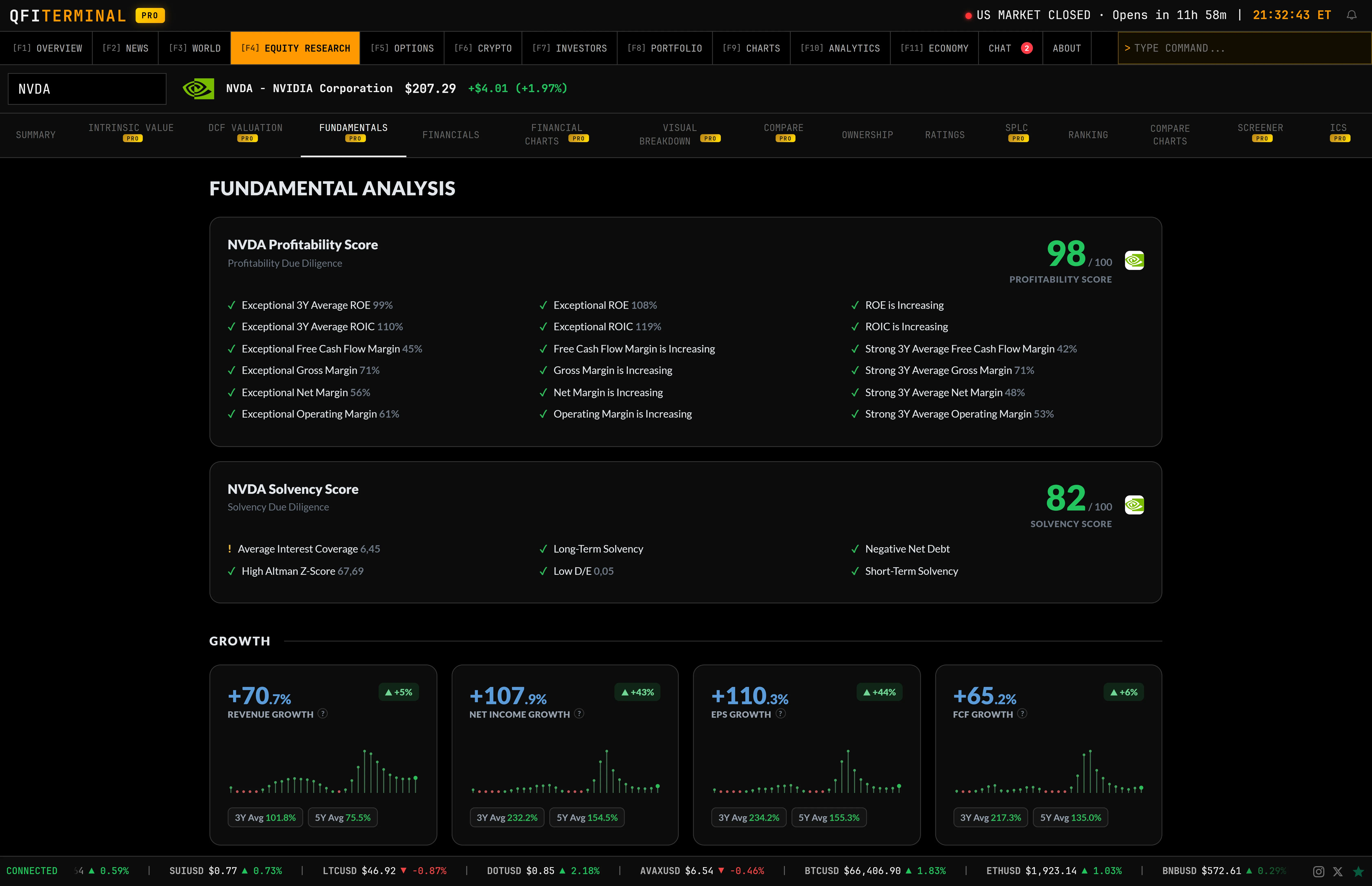1372x886 pixels.
Task: Open the Chat tab
Action: [x=1011, y=48]
